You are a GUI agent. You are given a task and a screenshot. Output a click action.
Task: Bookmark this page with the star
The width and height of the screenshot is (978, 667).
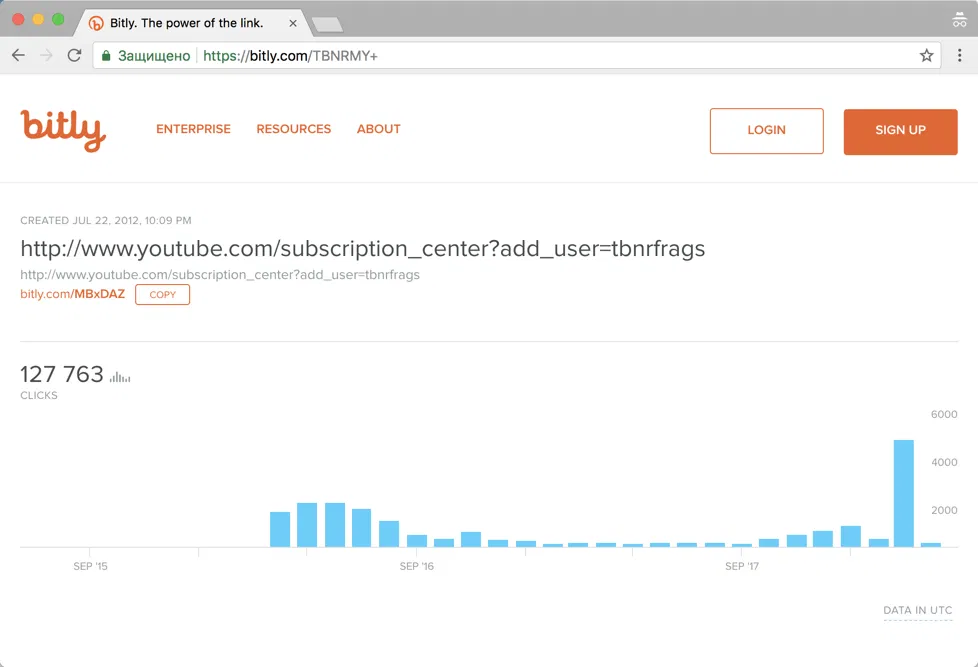tap(927, 55)
